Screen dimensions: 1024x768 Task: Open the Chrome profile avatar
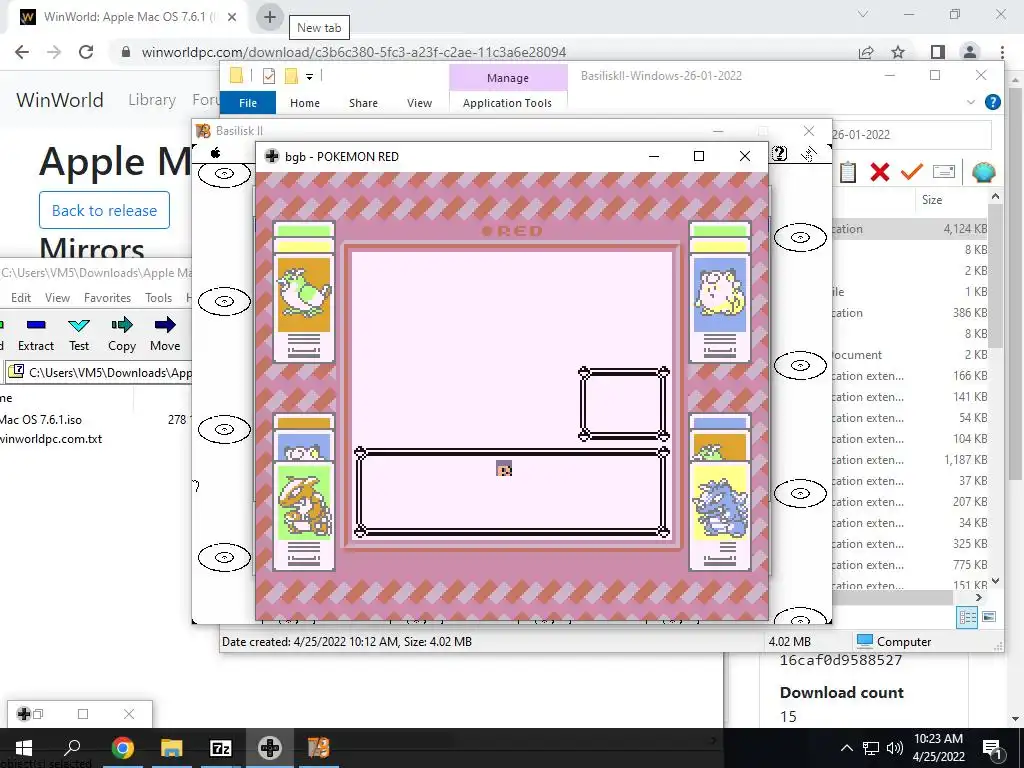tap(970, 52)
